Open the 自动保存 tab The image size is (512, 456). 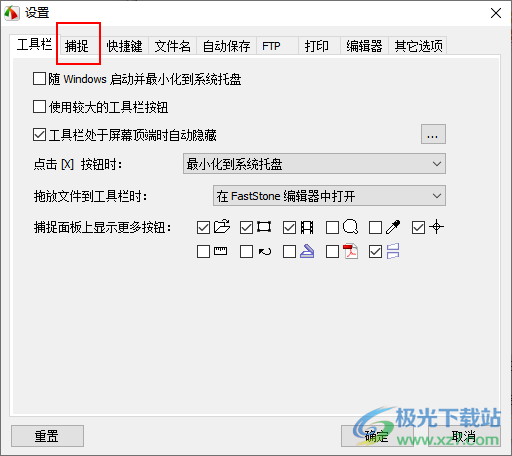[227, 46]
